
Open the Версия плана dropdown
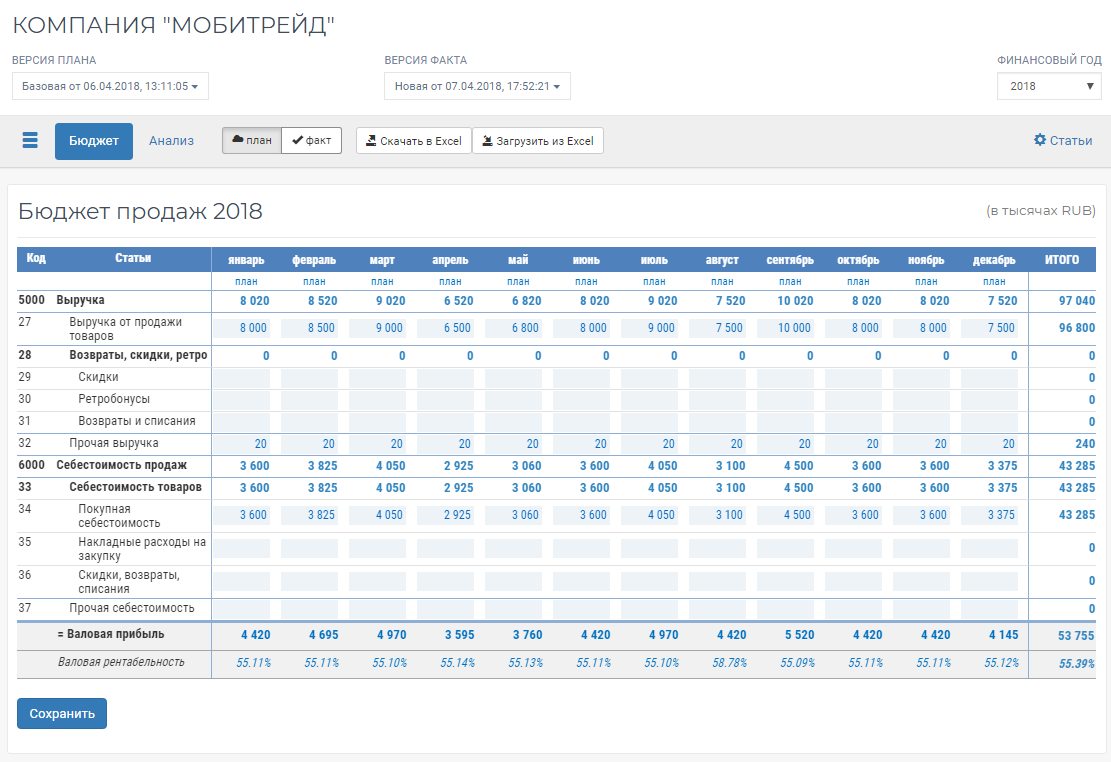(110, 87)
